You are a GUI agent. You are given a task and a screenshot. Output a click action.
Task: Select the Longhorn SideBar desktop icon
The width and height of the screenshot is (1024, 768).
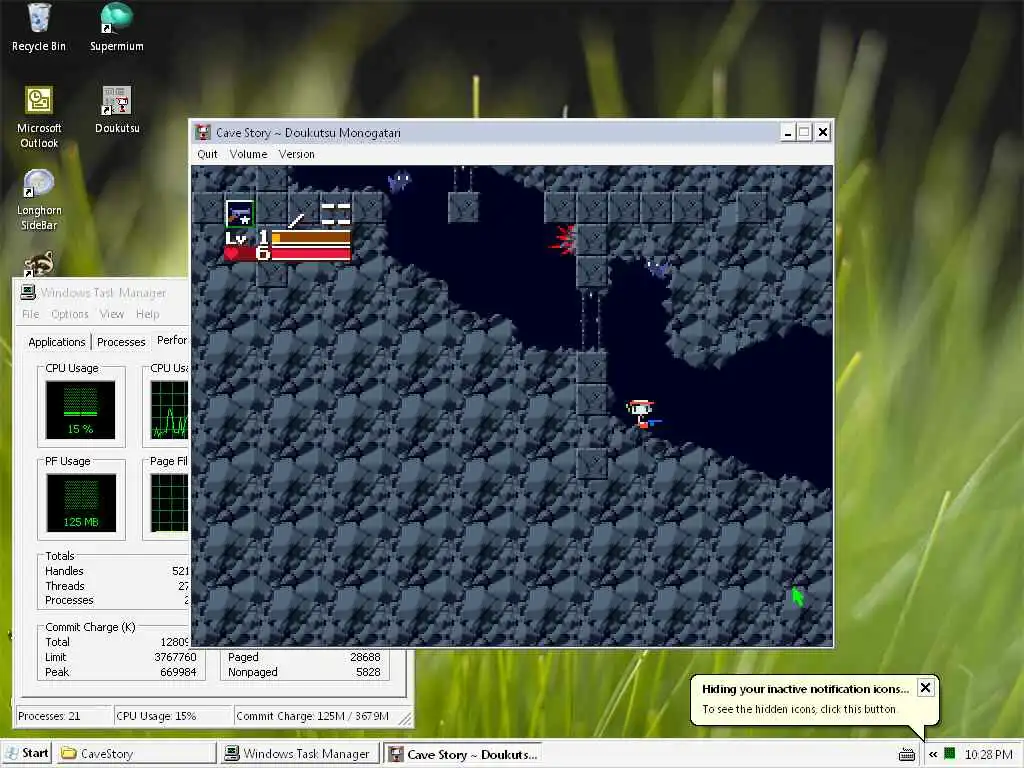(x=39, y=200)
